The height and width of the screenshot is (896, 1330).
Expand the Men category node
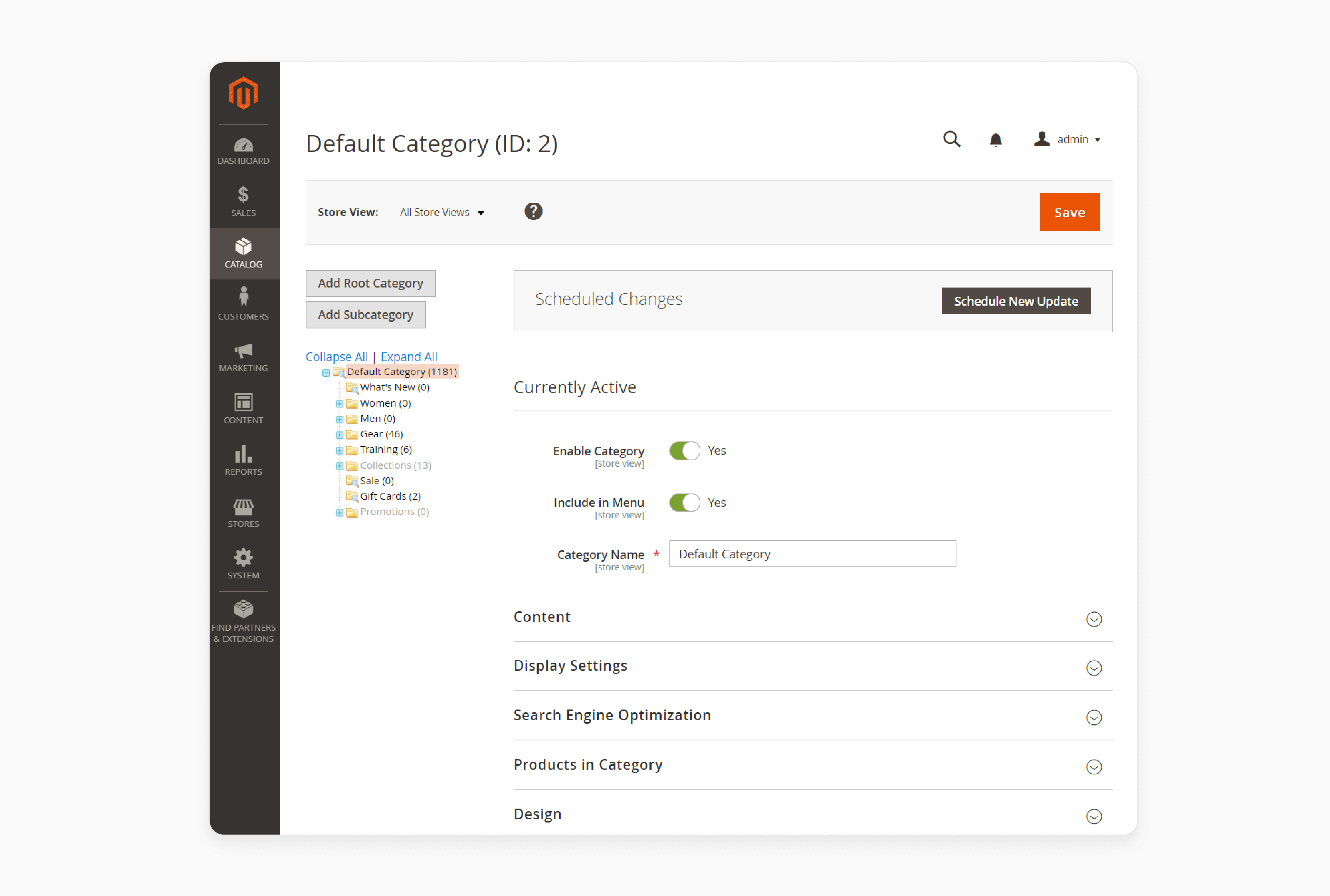point(339,419)
